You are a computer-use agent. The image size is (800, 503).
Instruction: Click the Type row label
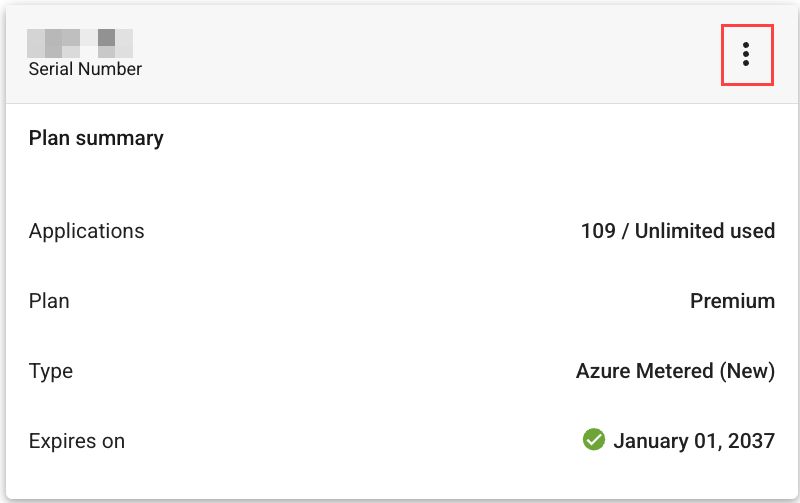pos(51,371)
